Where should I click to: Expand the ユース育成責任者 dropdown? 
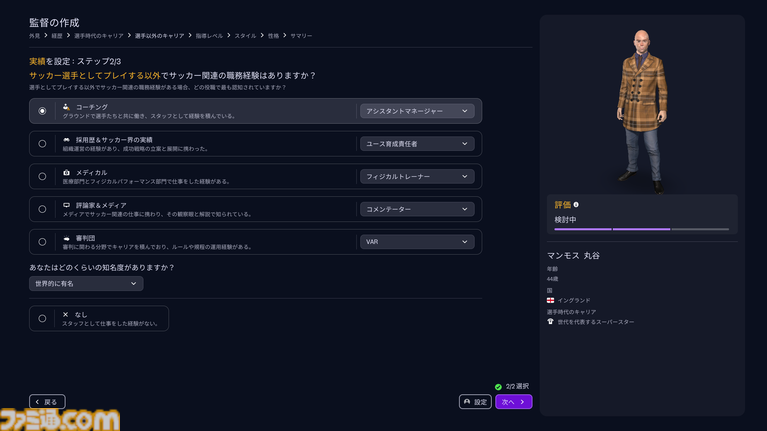pyautogui.click(x=417, y=144)
